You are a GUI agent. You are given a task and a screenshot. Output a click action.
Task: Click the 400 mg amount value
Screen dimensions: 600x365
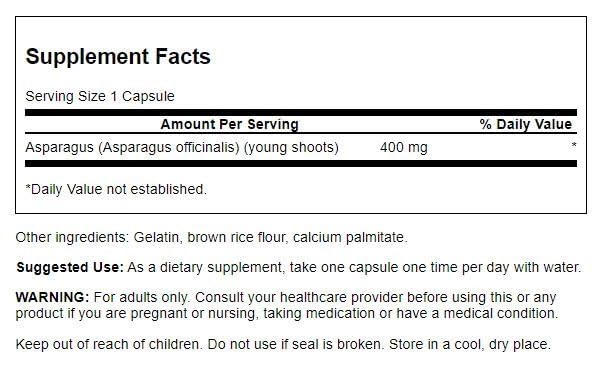point(404,147)
